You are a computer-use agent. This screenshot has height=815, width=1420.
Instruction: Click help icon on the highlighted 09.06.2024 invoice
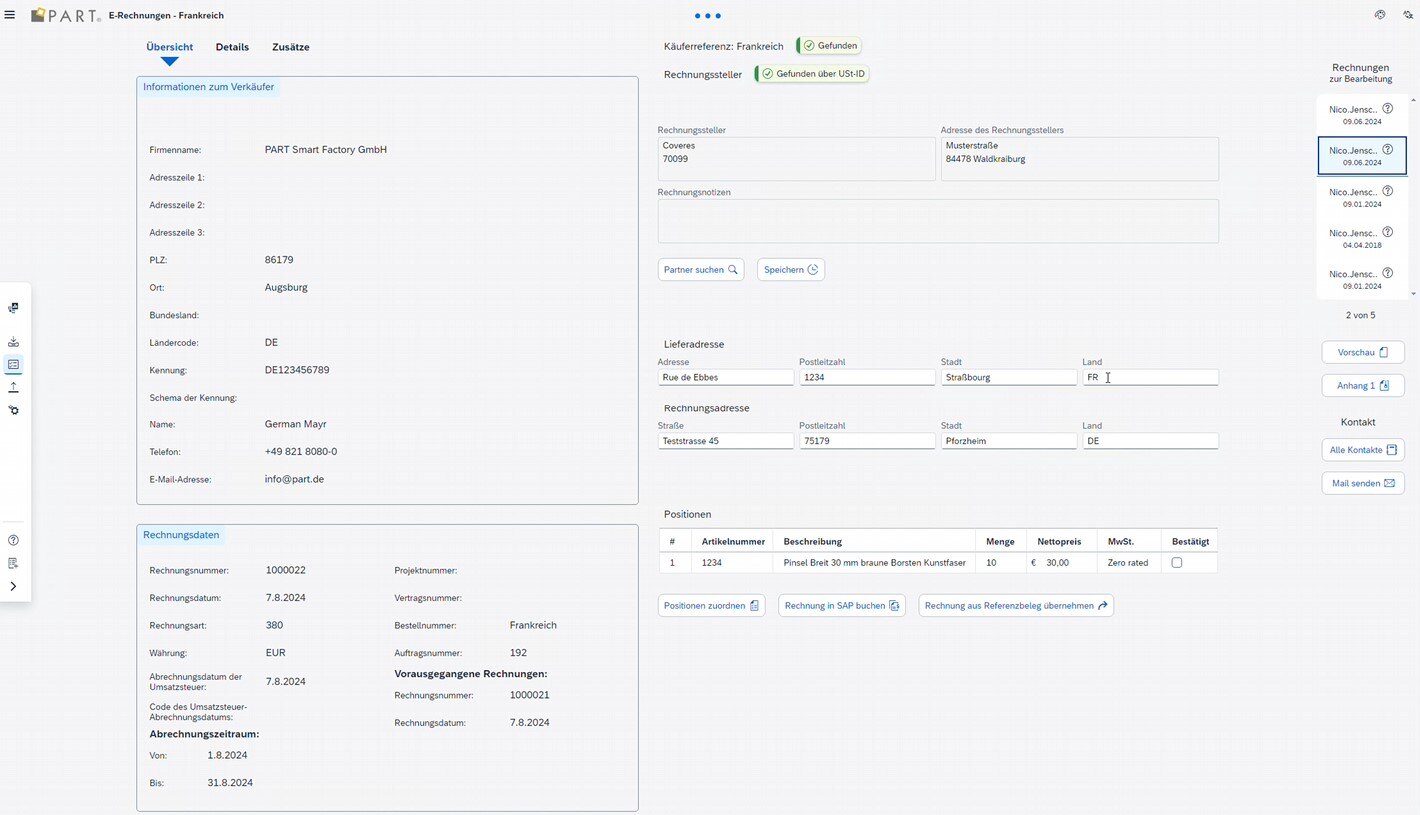[1387, 149]
